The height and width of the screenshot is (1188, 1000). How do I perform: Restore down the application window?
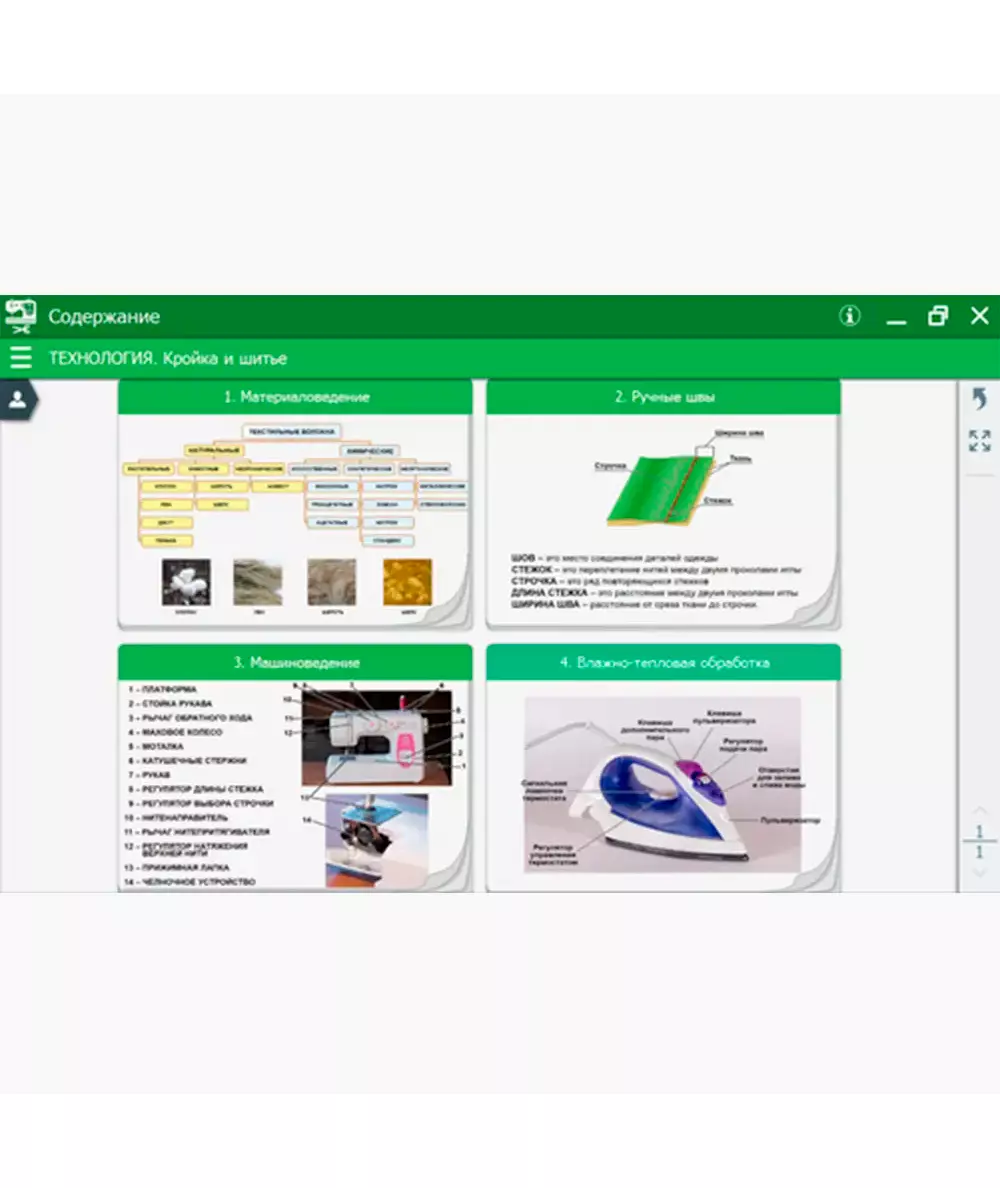(x=937, y=316)
